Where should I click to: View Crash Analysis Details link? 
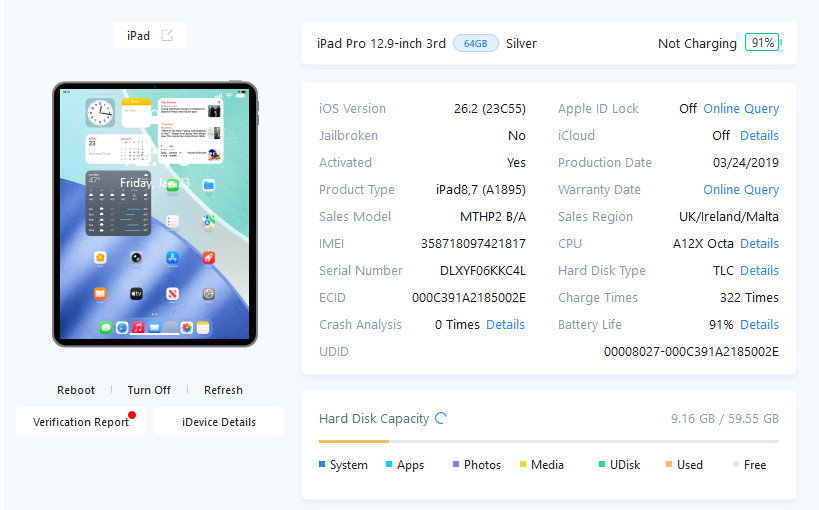(505, 324)
